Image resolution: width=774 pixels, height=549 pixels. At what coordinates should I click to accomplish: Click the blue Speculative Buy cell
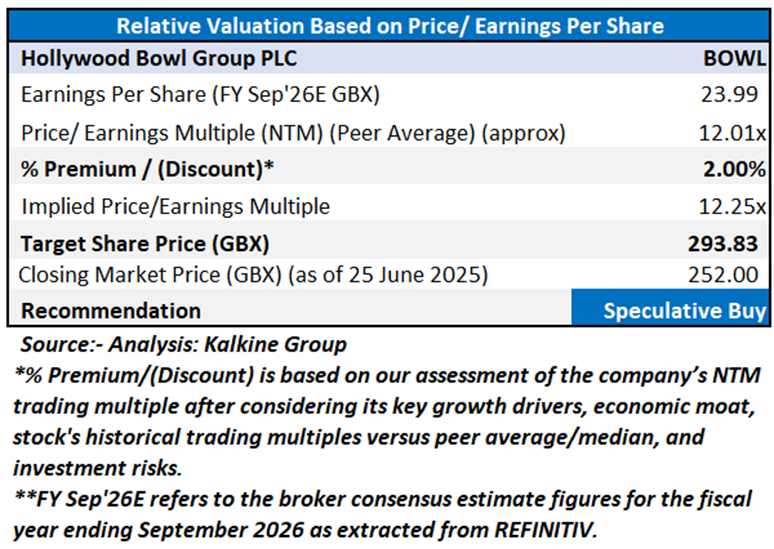coord(670,309)
